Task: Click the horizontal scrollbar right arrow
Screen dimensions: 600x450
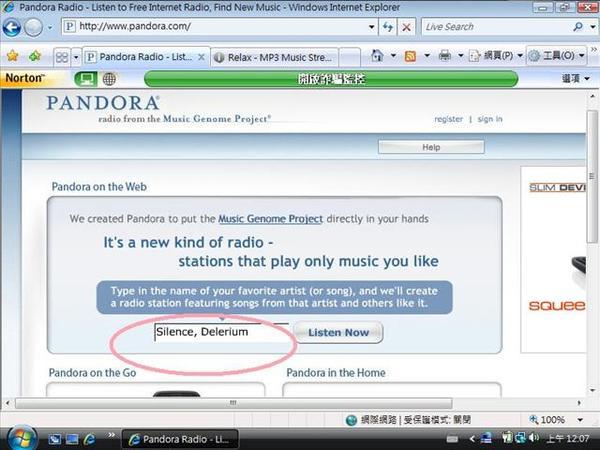Action: (x=579, y=403)
